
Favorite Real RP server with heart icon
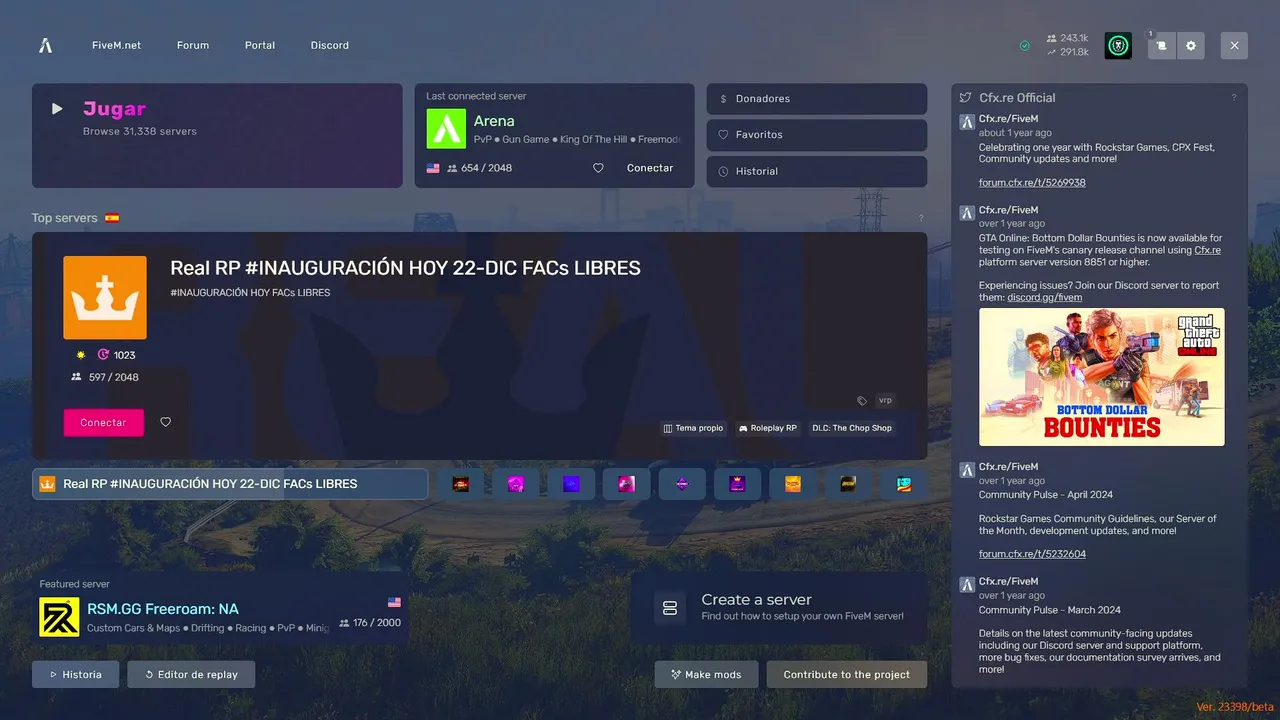pyautogui.click(x=166, y=422)
